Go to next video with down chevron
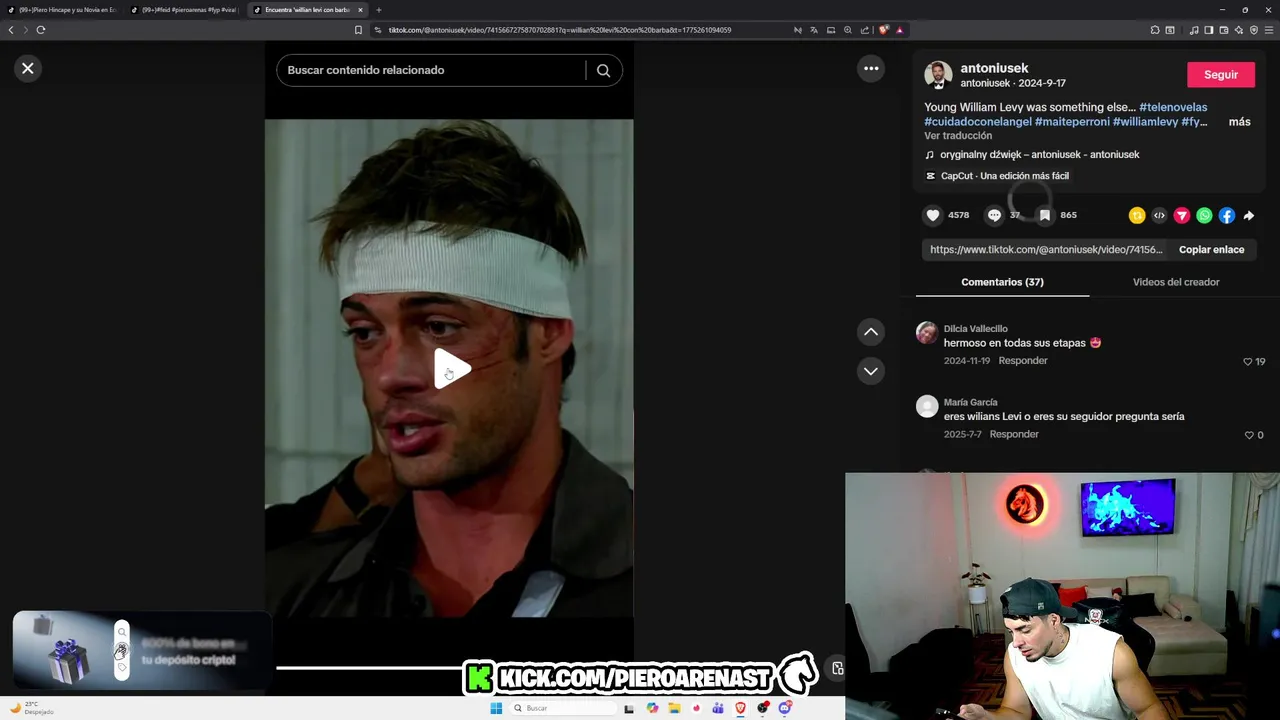Screen dimensions: 1280x720 871,371
